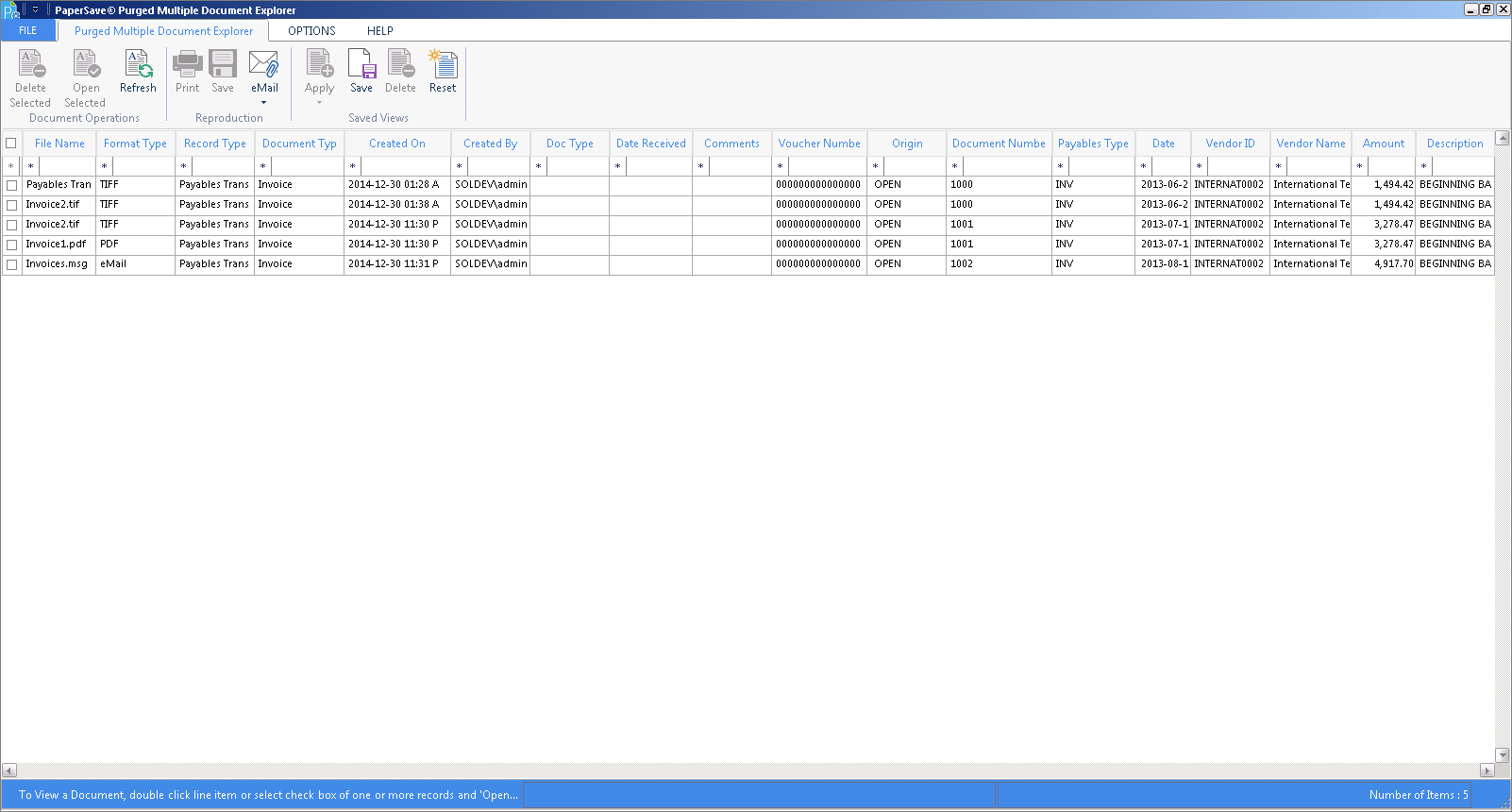
Task: Click the Apply saved view icon
Action: [319, 64]
